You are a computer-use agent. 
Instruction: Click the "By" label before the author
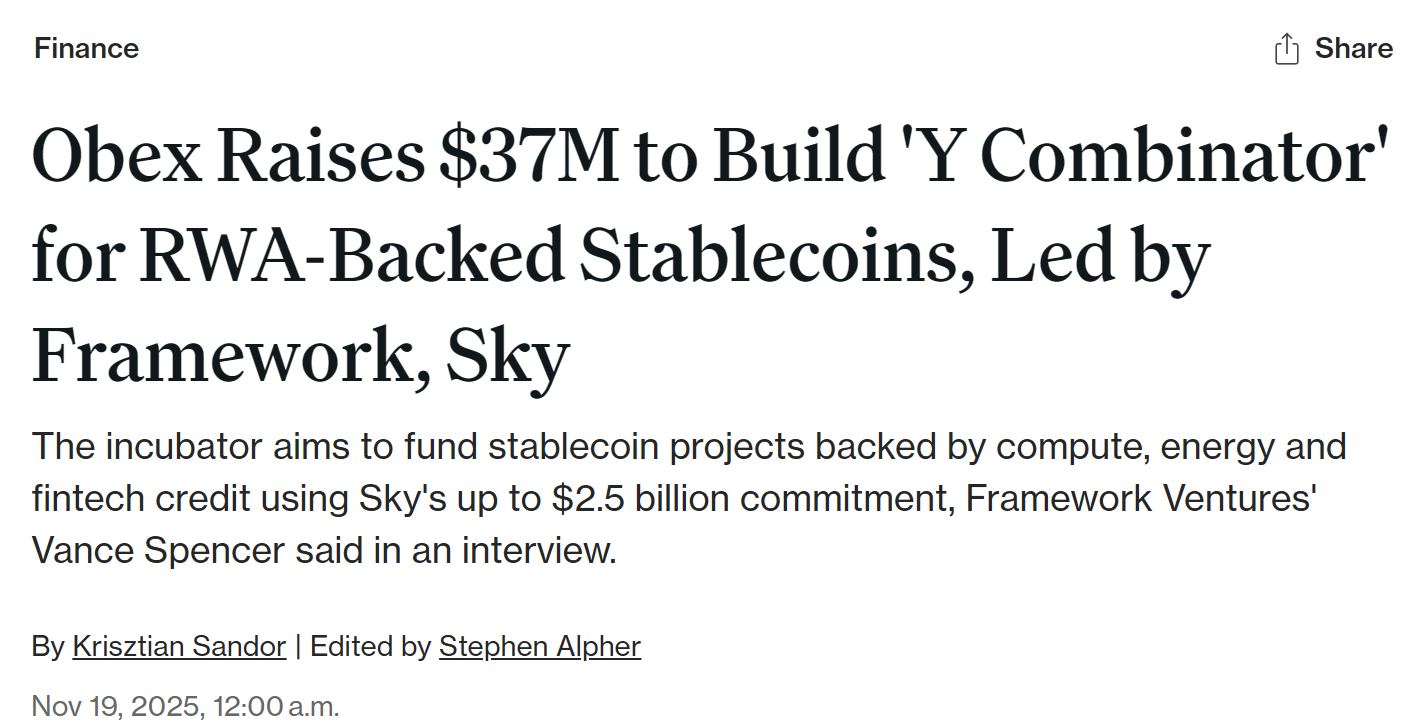tap(47, 646)
